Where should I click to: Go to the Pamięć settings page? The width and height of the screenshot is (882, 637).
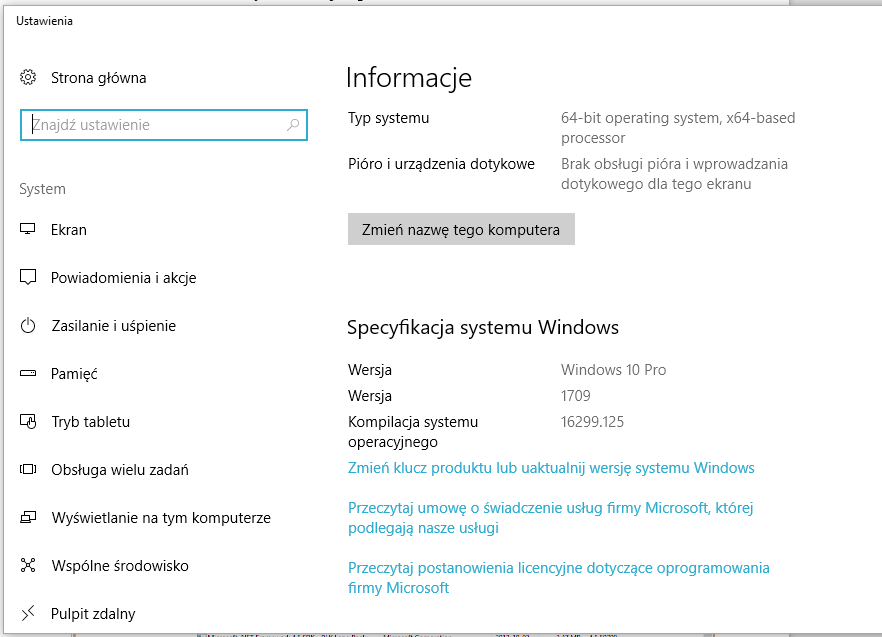[74, 374]
